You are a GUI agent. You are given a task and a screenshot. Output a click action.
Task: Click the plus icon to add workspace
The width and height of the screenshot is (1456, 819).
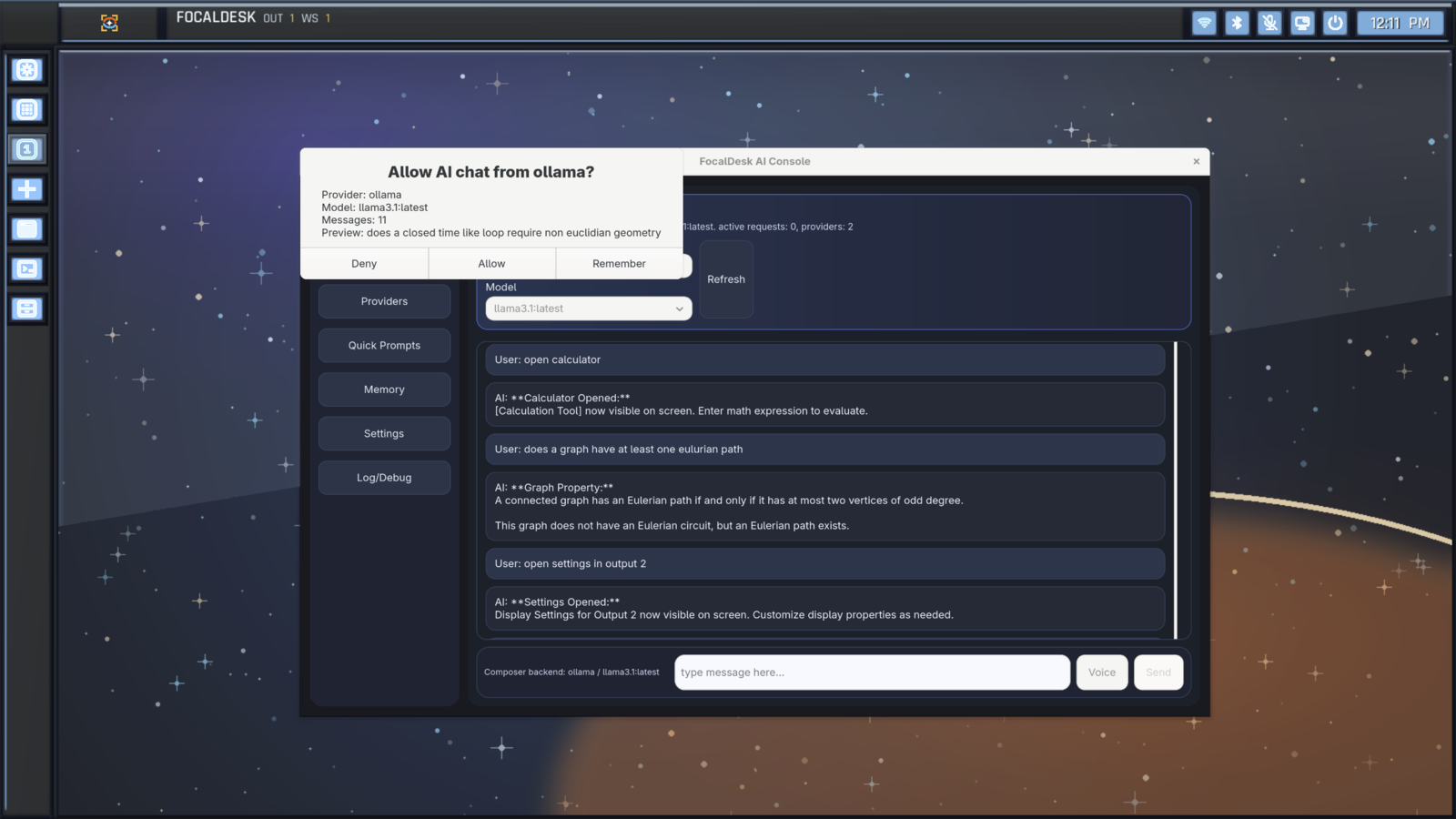point(27,189)
